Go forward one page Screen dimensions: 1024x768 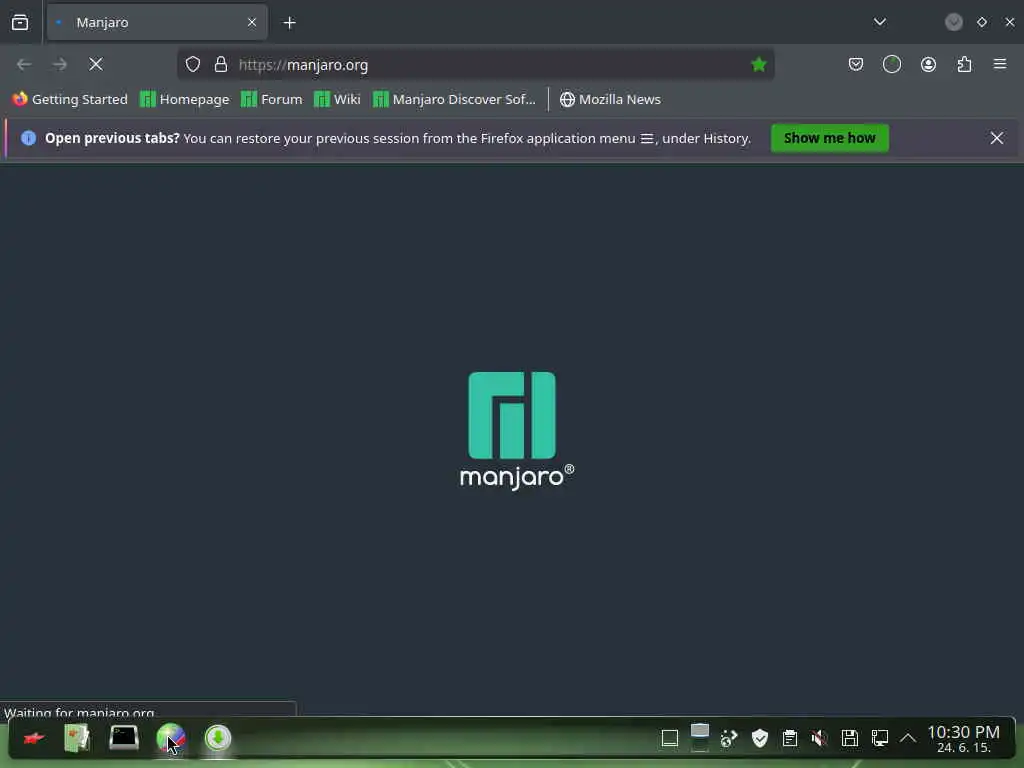(59, 64)
